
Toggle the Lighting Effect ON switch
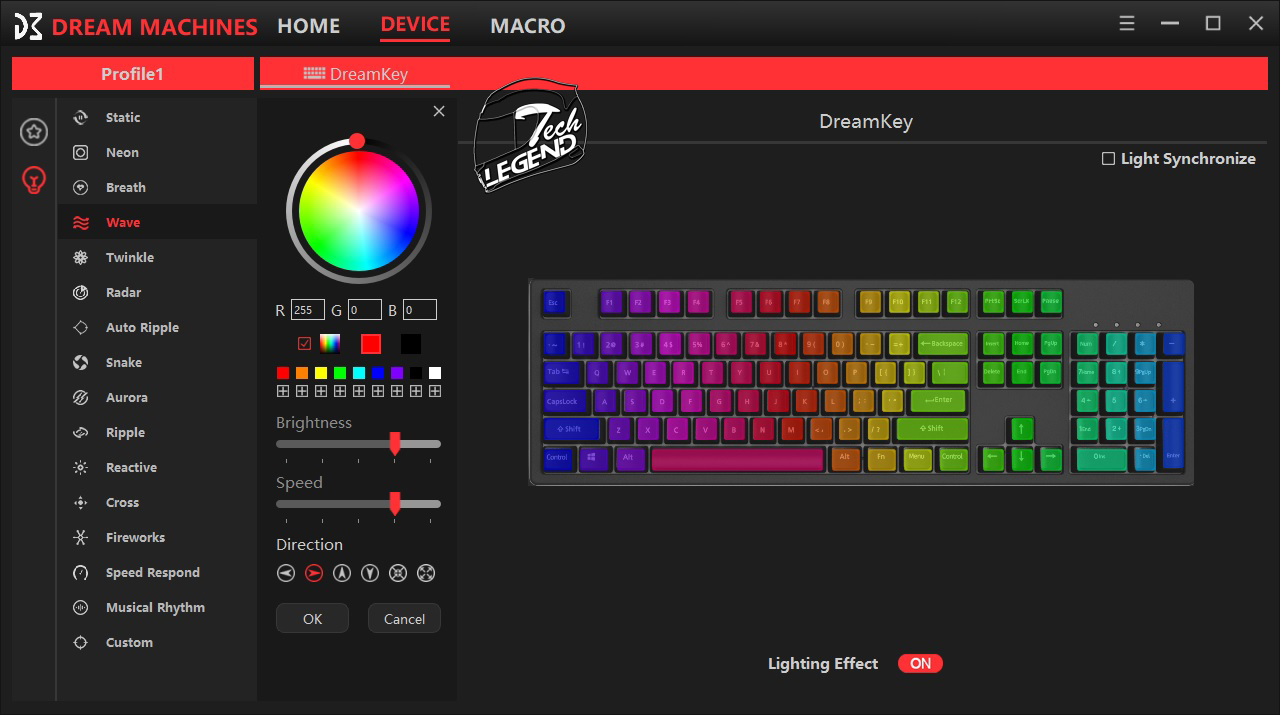click(x=920, y=663)
